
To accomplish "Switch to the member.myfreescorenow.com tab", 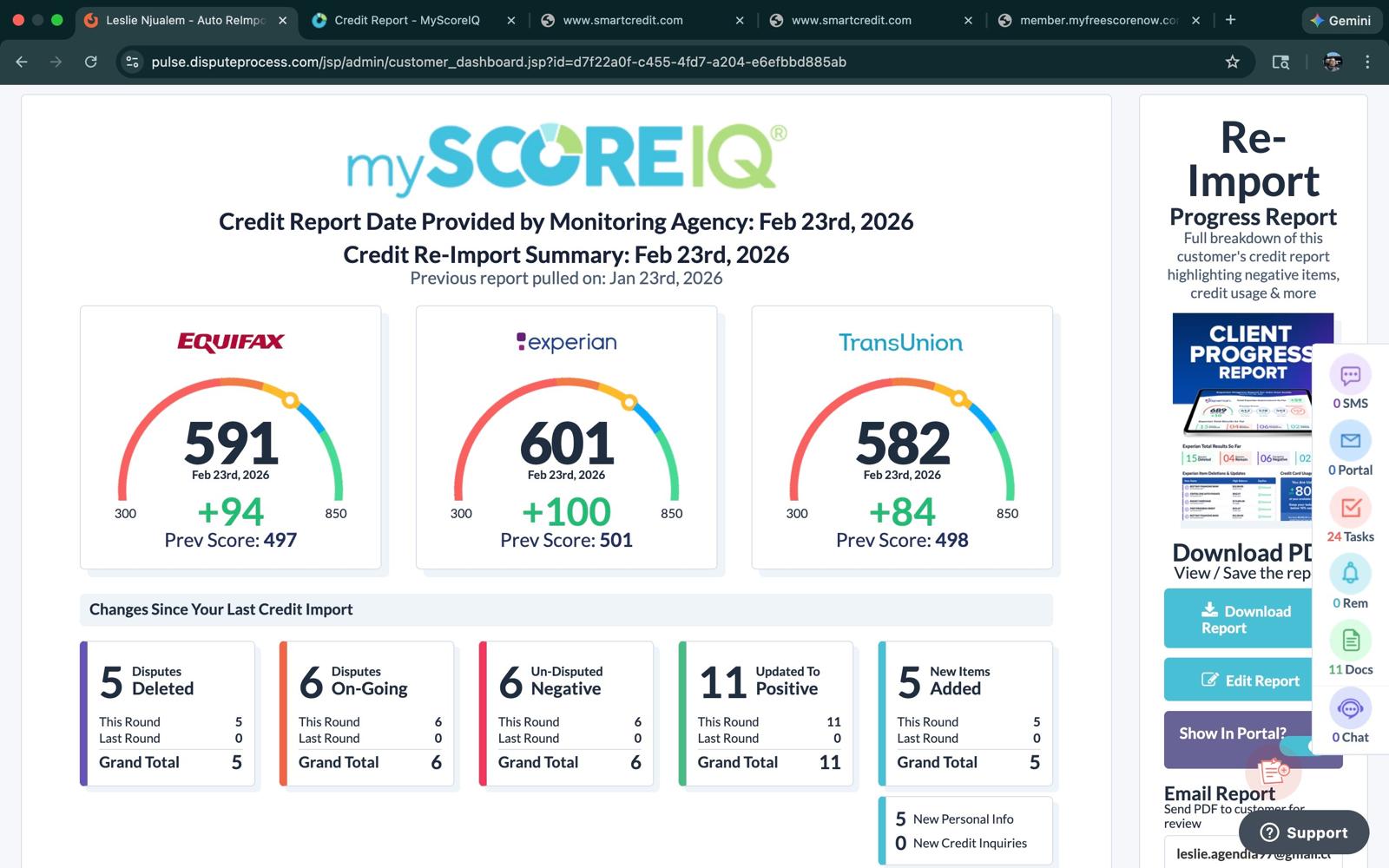I will 1097,20.
